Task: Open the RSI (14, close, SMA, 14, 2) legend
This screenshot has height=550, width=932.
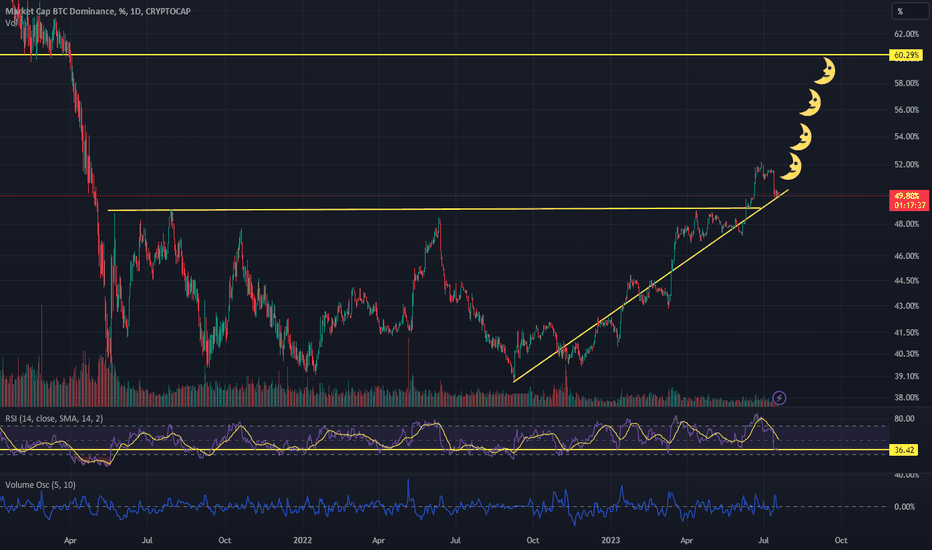Action: coord(54,419)
